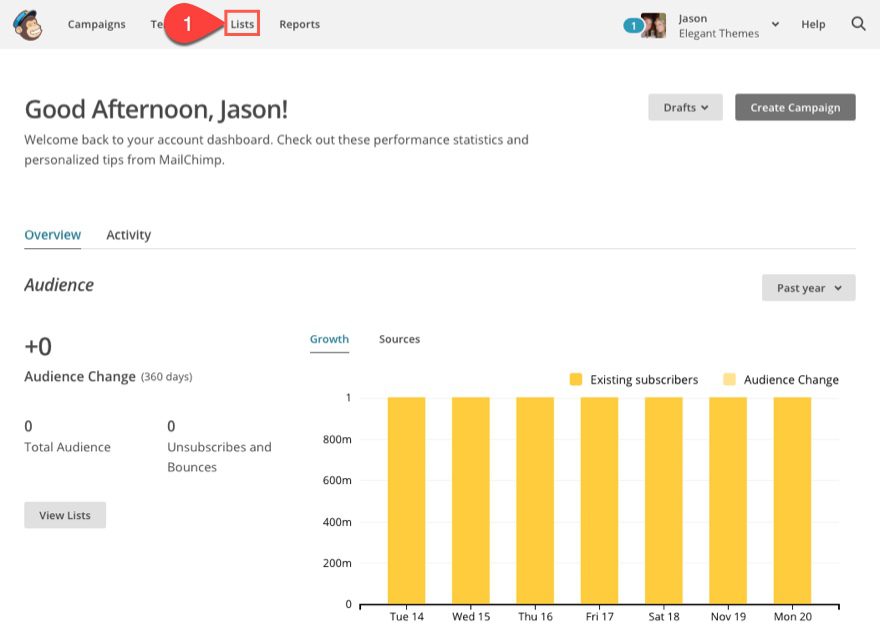
Task: Open the search magnifier icon
Action: (x=858, y=24)
